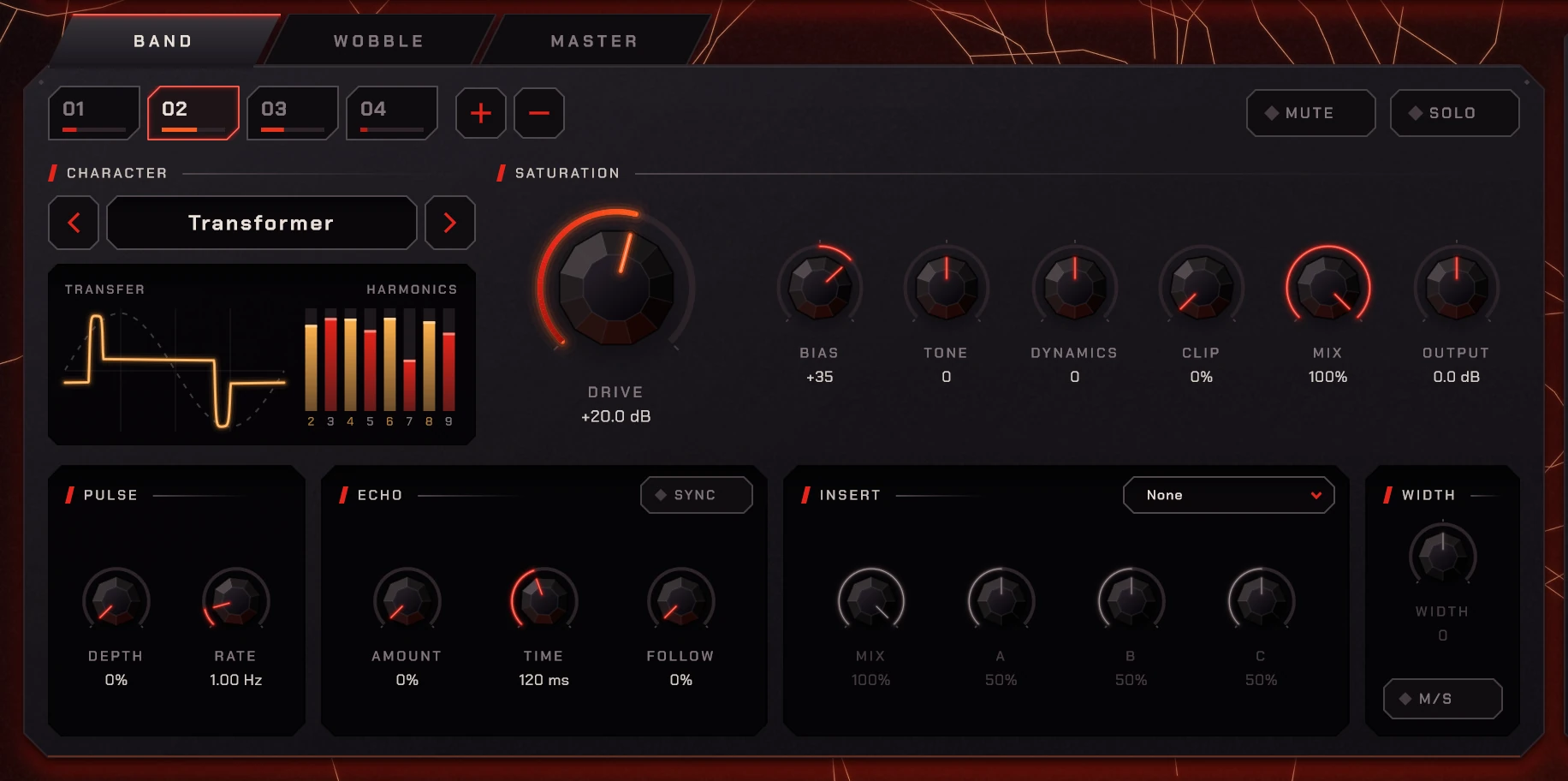Click the Insert C knob
The image size is (1568, 781).
pos(1262,600)
